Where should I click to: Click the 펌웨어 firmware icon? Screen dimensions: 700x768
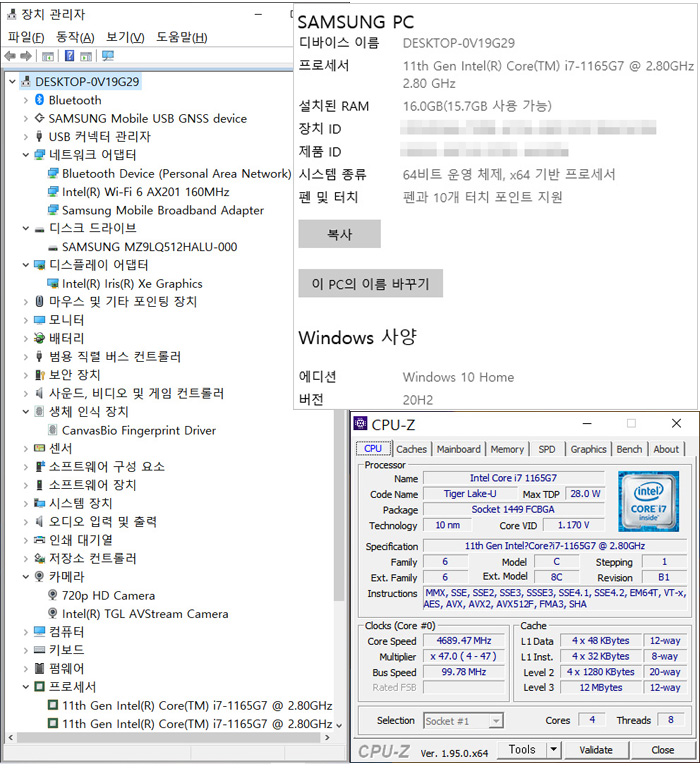click(40, 668)
